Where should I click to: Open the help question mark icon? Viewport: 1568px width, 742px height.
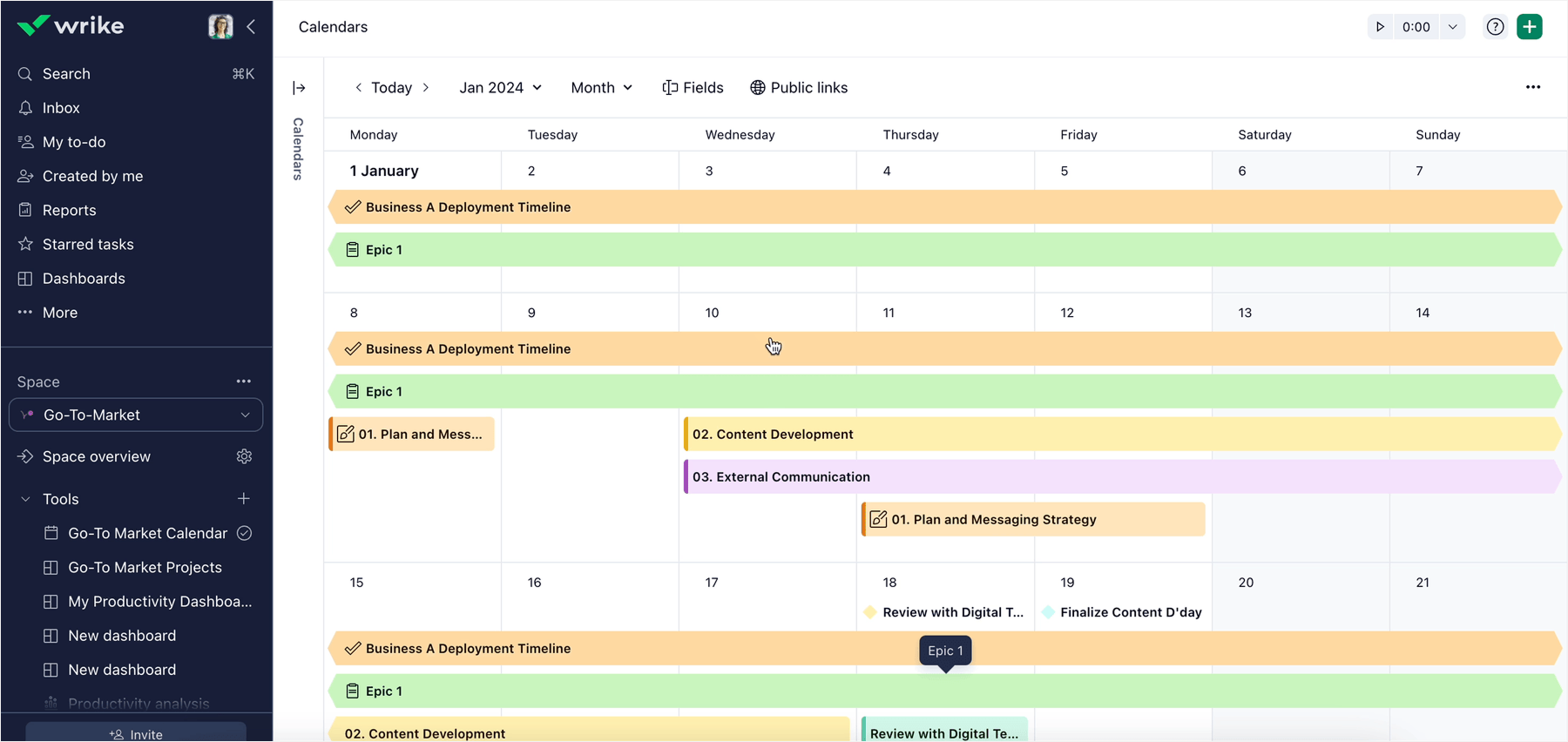1495,27
